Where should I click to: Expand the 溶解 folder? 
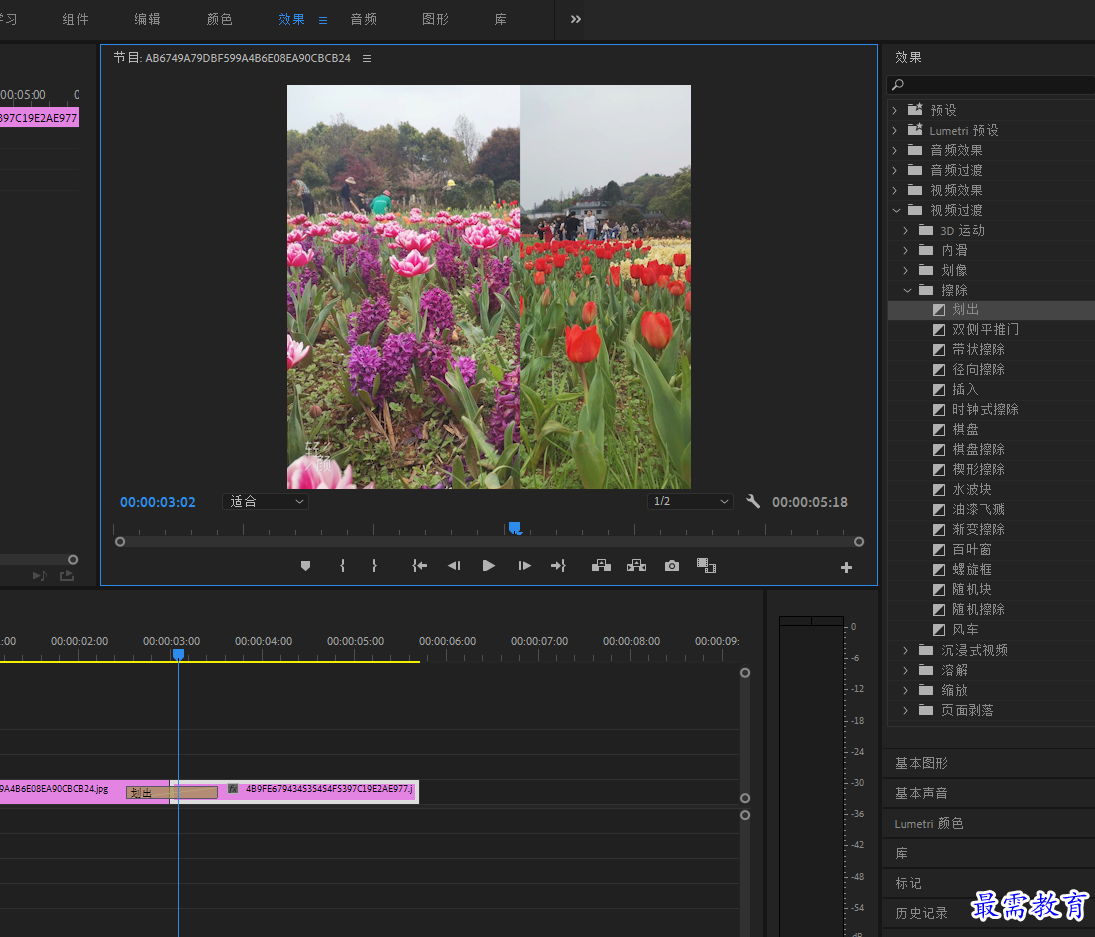906,670
